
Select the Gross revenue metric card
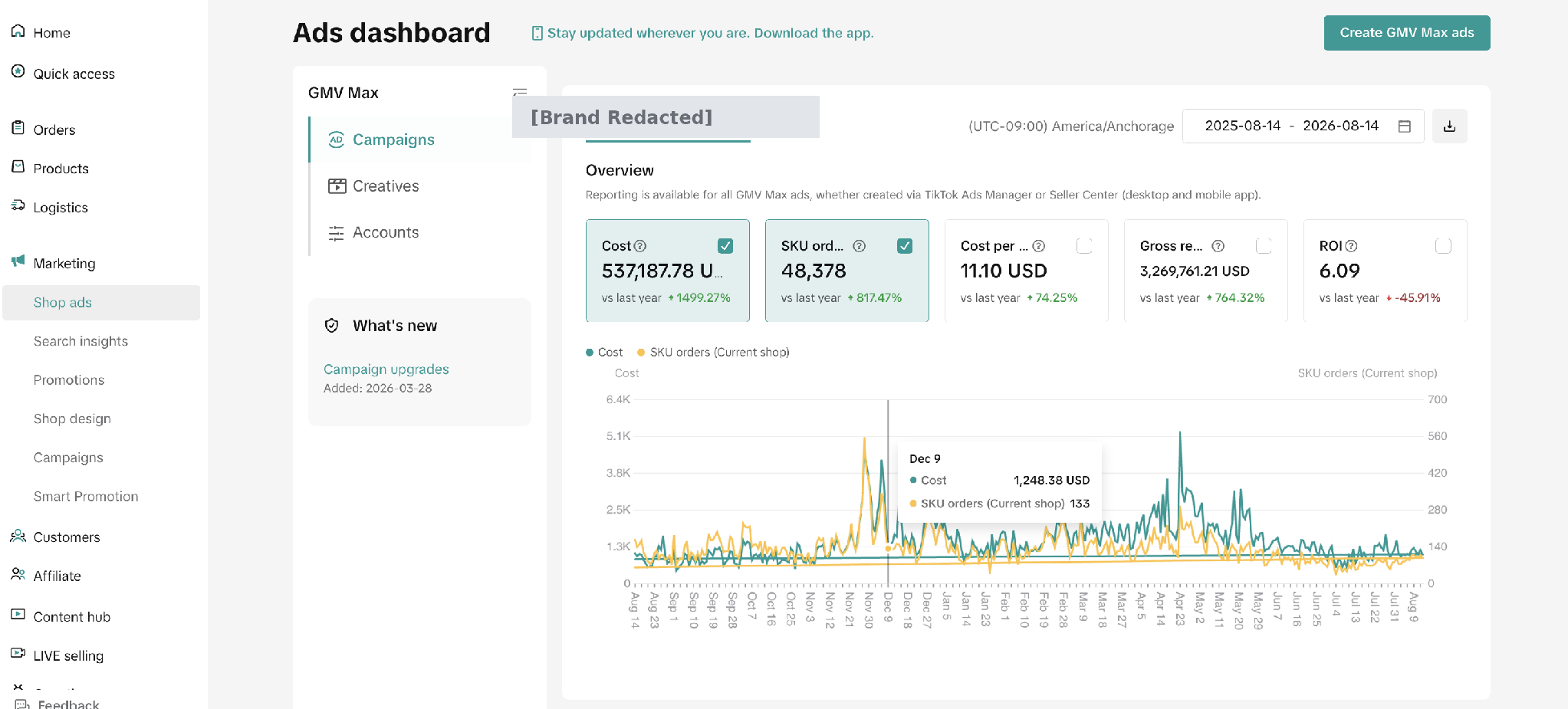click(x=1205, y=271)
